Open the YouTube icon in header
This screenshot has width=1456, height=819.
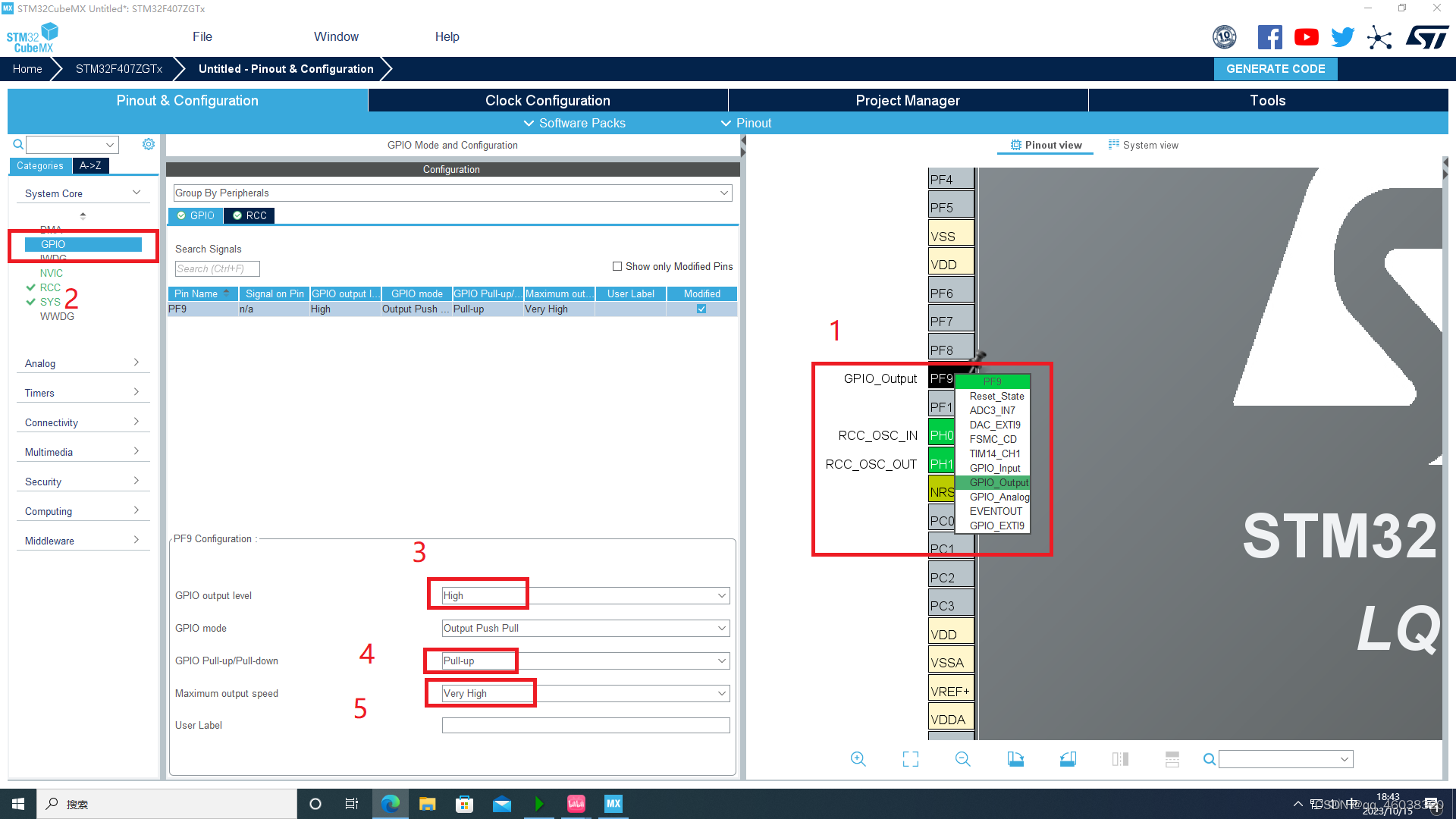[x=1306, y=37]
